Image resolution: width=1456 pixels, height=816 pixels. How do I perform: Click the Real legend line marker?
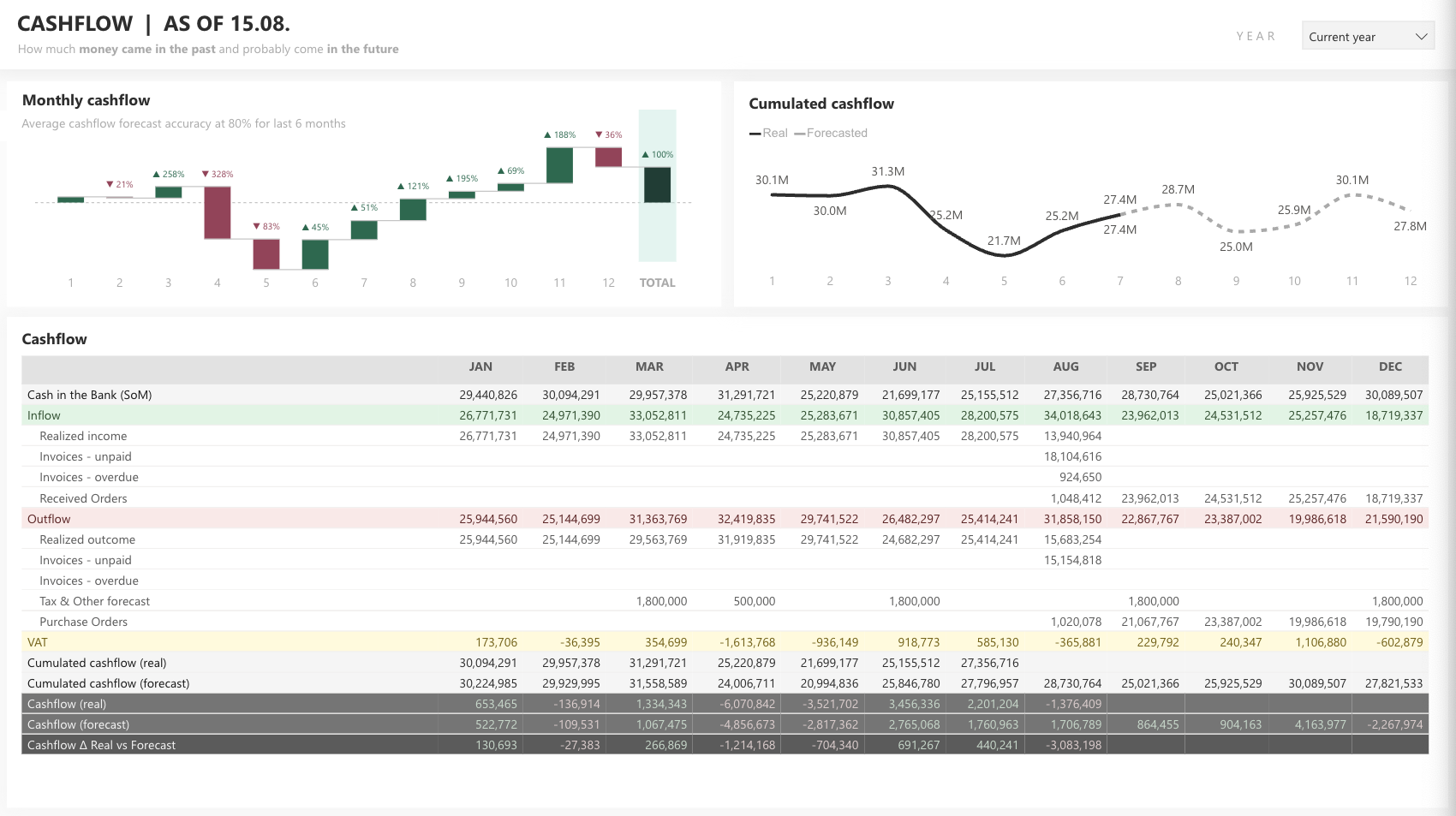755,134
